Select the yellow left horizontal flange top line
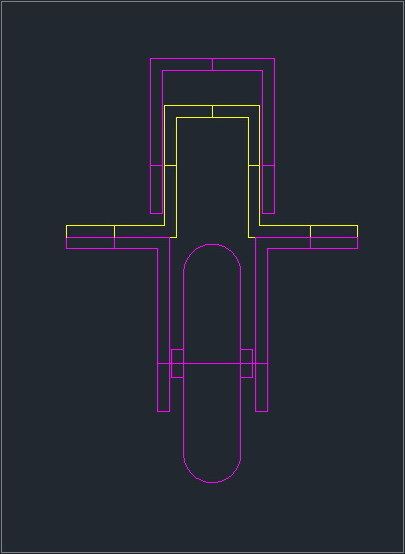Screen dimensions: 405x554 coord(115,225)
